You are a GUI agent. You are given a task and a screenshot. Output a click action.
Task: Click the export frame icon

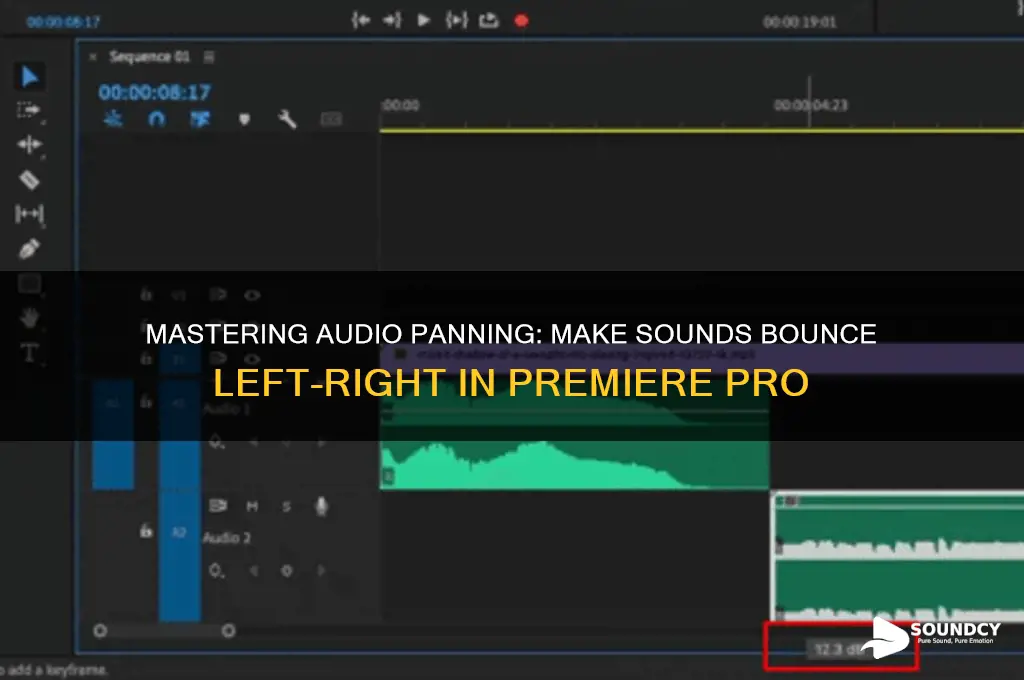(488, 21)
